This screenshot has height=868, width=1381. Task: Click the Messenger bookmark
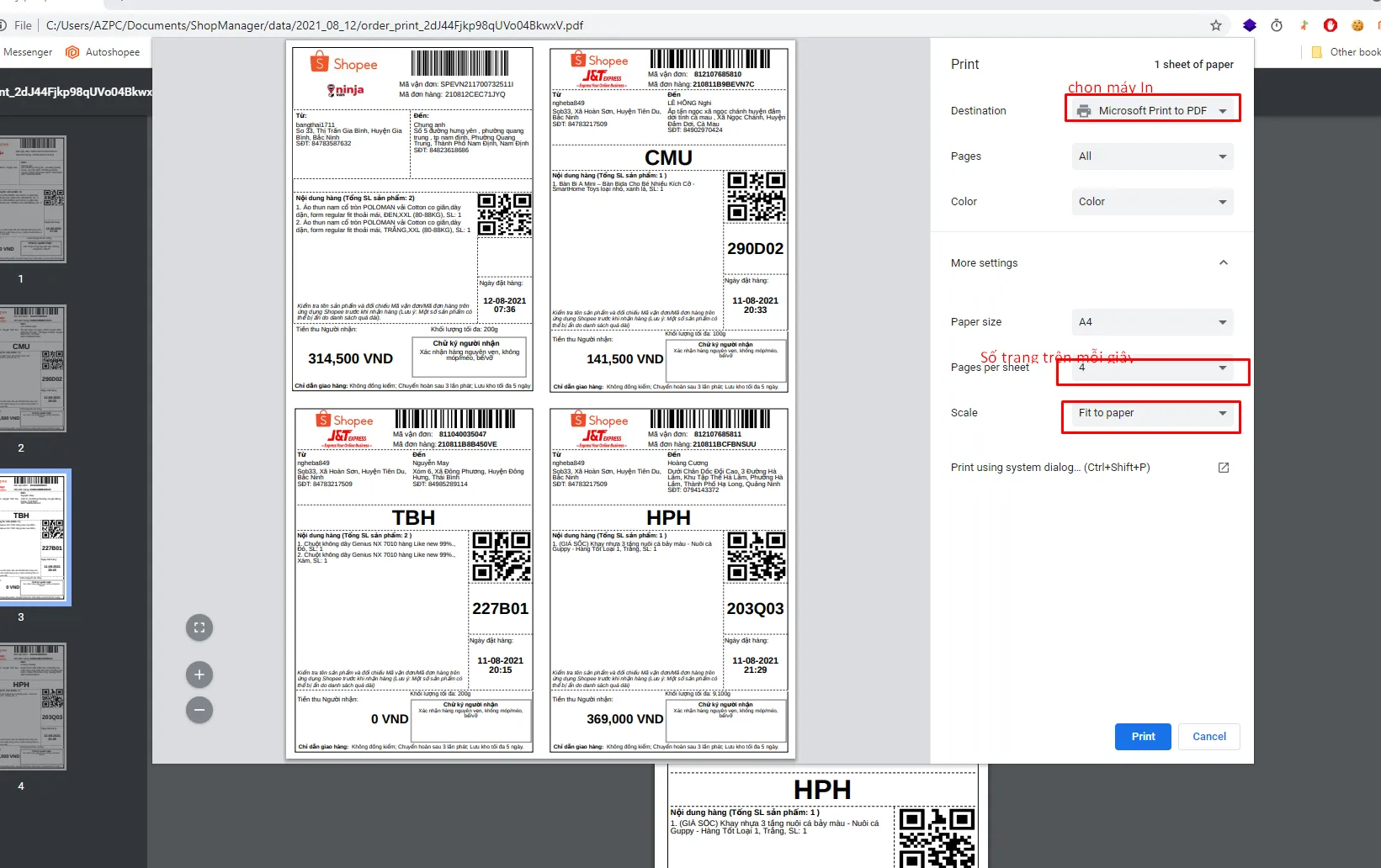pos(27,52)
